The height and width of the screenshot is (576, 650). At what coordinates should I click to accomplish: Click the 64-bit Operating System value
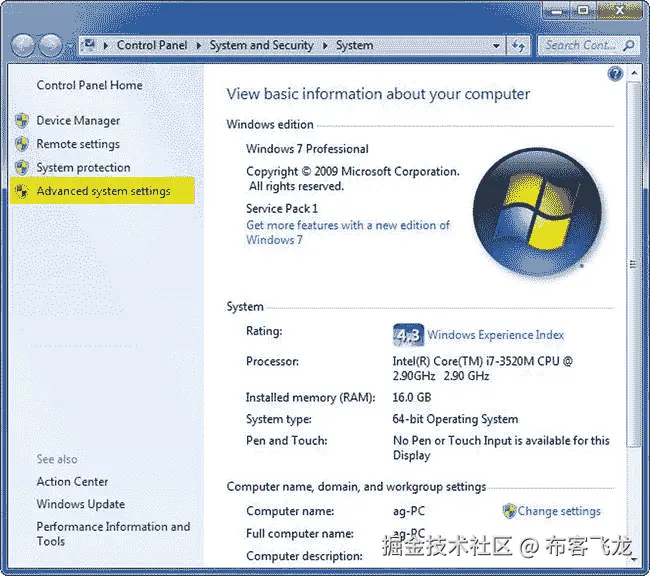(x=455, y=419)
